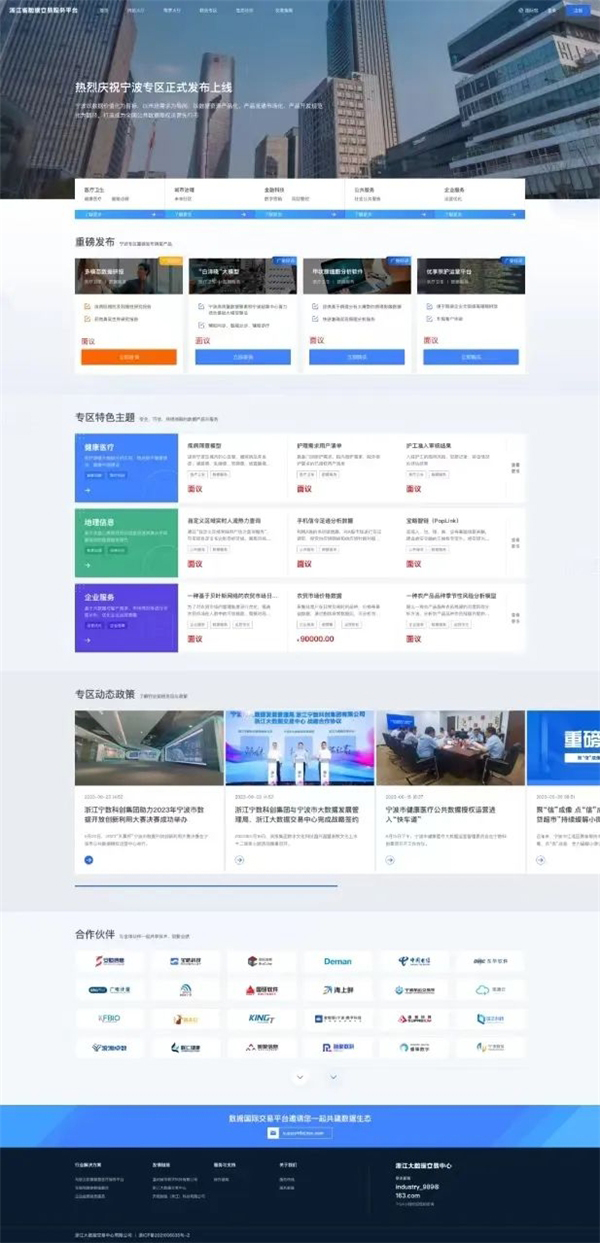Click the FBIO partner logo
This screenshot has height=1243, width=600.
[x=108, y=1019]
